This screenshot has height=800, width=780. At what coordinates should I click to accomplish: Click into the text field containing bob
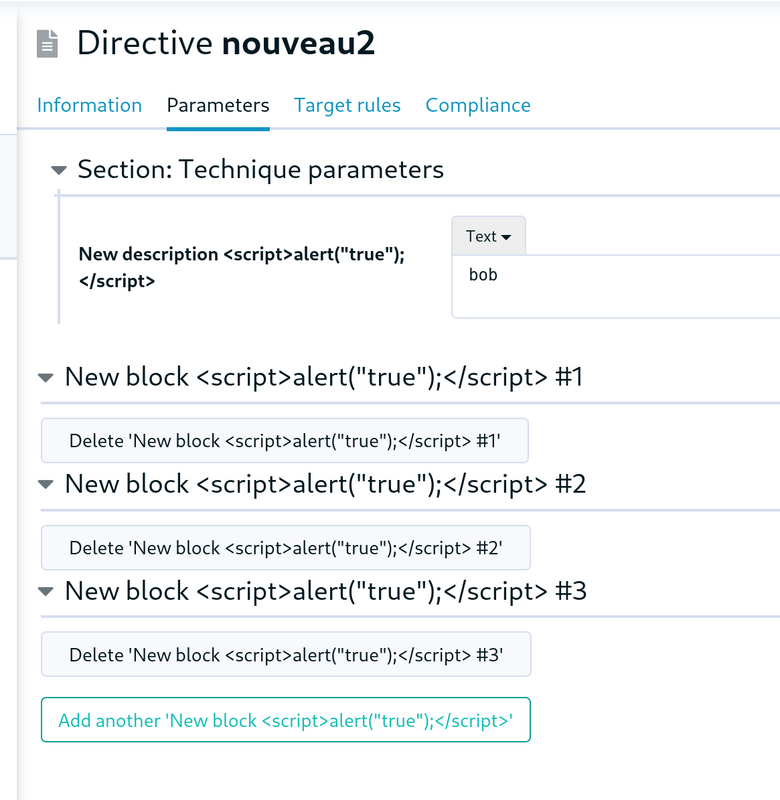pos(616,286)
